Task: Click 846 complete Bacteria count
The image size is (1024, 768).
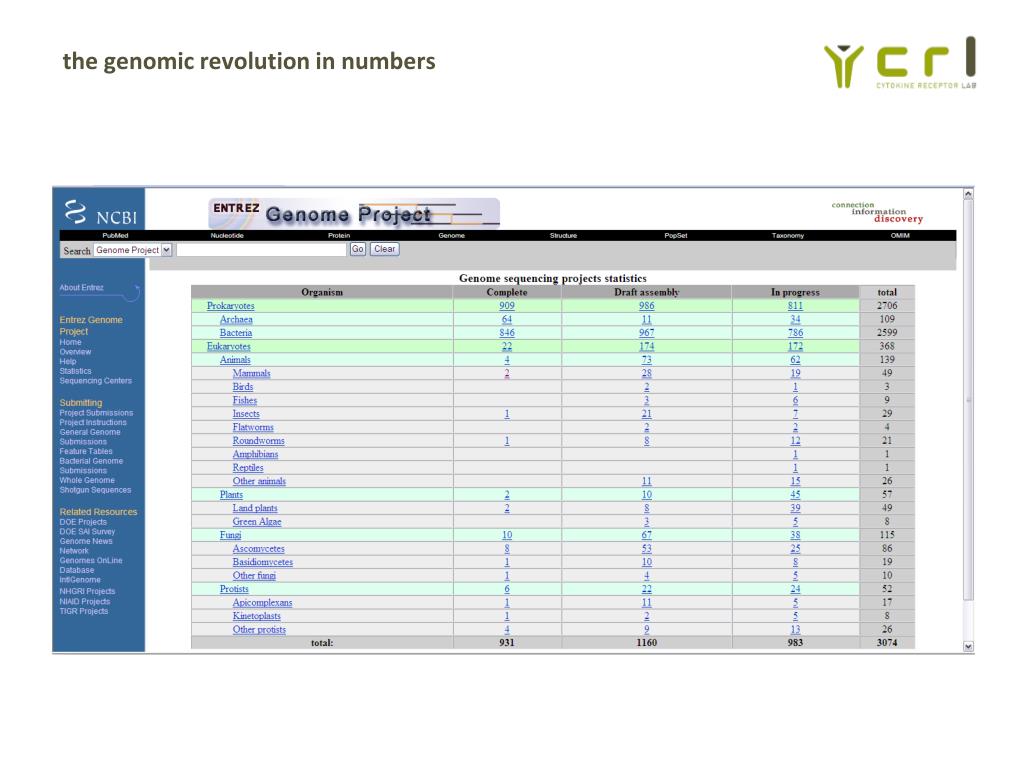Action: [x=507, y=333]
